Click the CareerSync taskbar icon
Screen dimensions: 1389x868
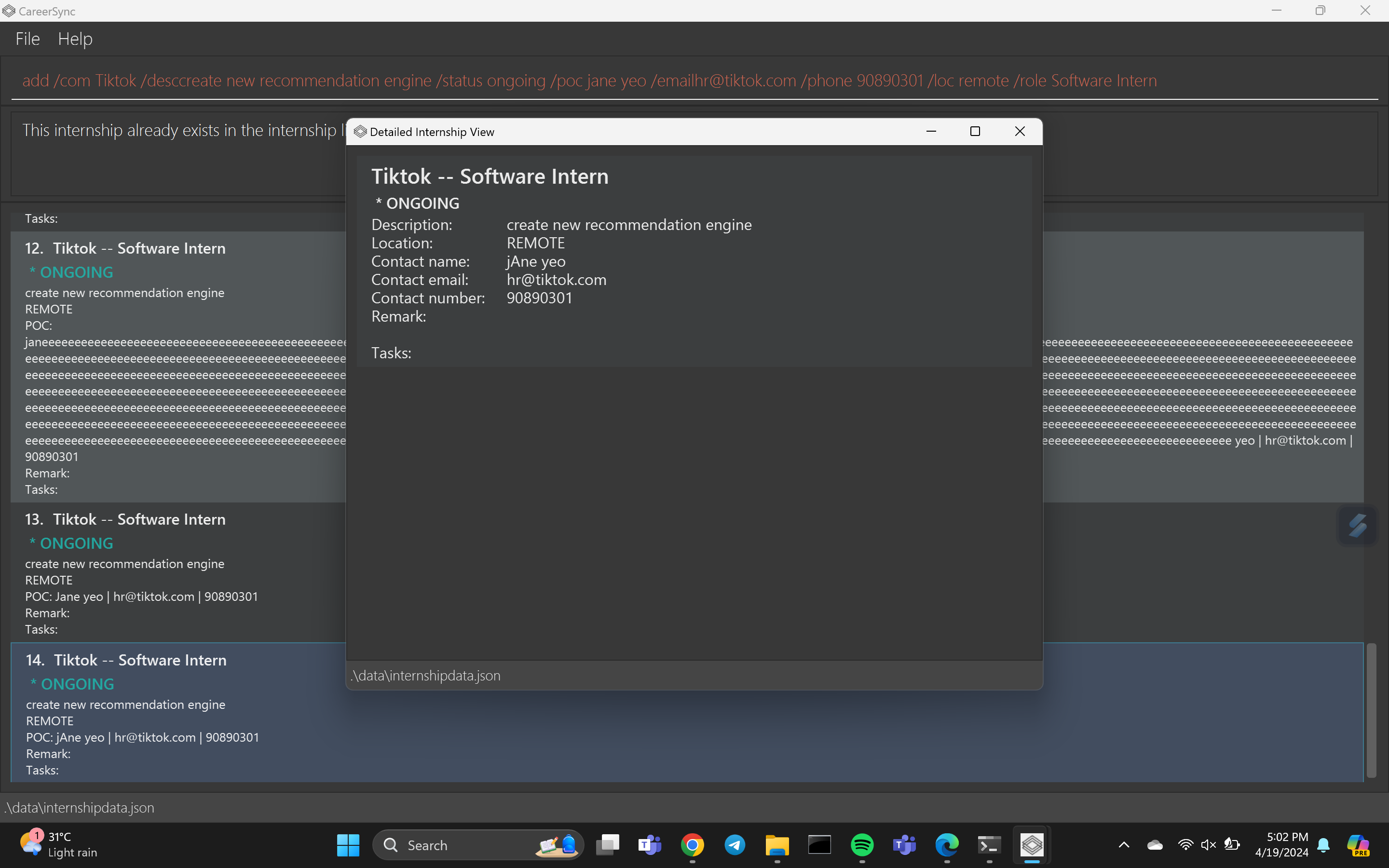1032,845
